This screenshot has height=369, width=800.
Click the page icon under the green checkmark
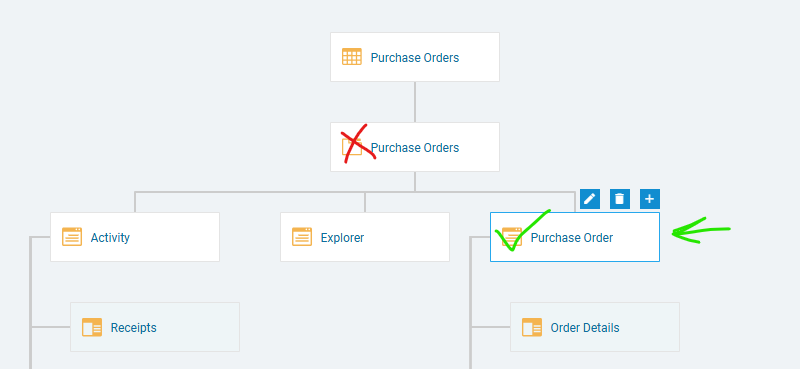click(512, 237)
